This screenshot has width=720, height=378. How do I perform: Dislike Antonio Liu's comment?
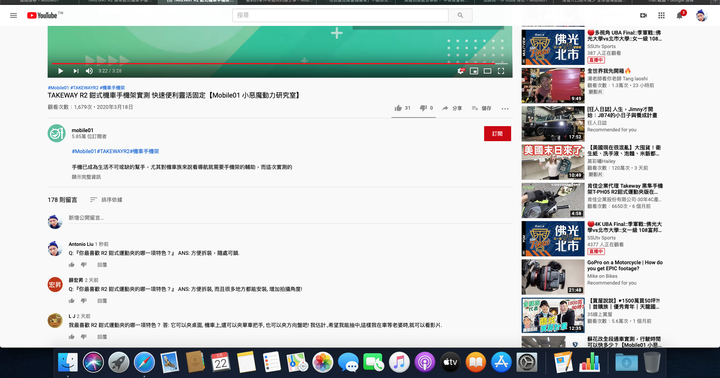tap(84, 265)
